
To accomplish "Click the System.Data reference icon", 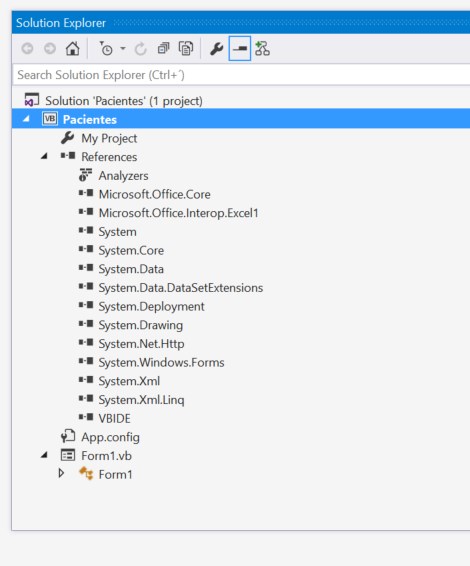I will (x=86, y=268).
